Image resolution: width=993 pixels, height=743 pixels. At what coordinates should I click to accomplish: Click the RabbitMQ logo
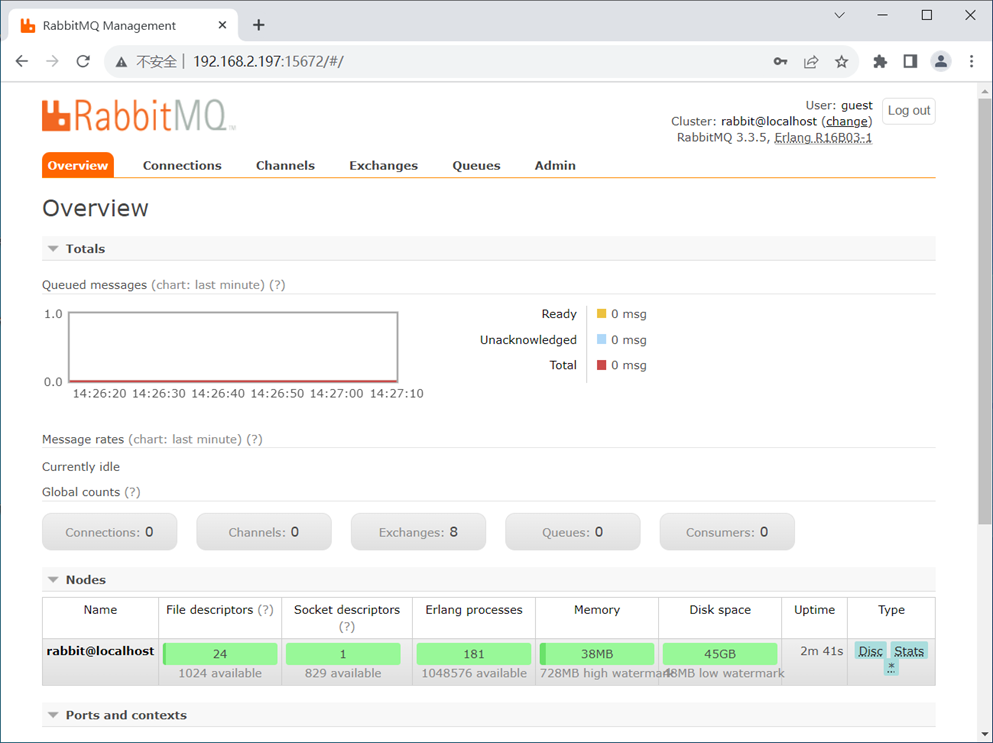coord(139,116)
